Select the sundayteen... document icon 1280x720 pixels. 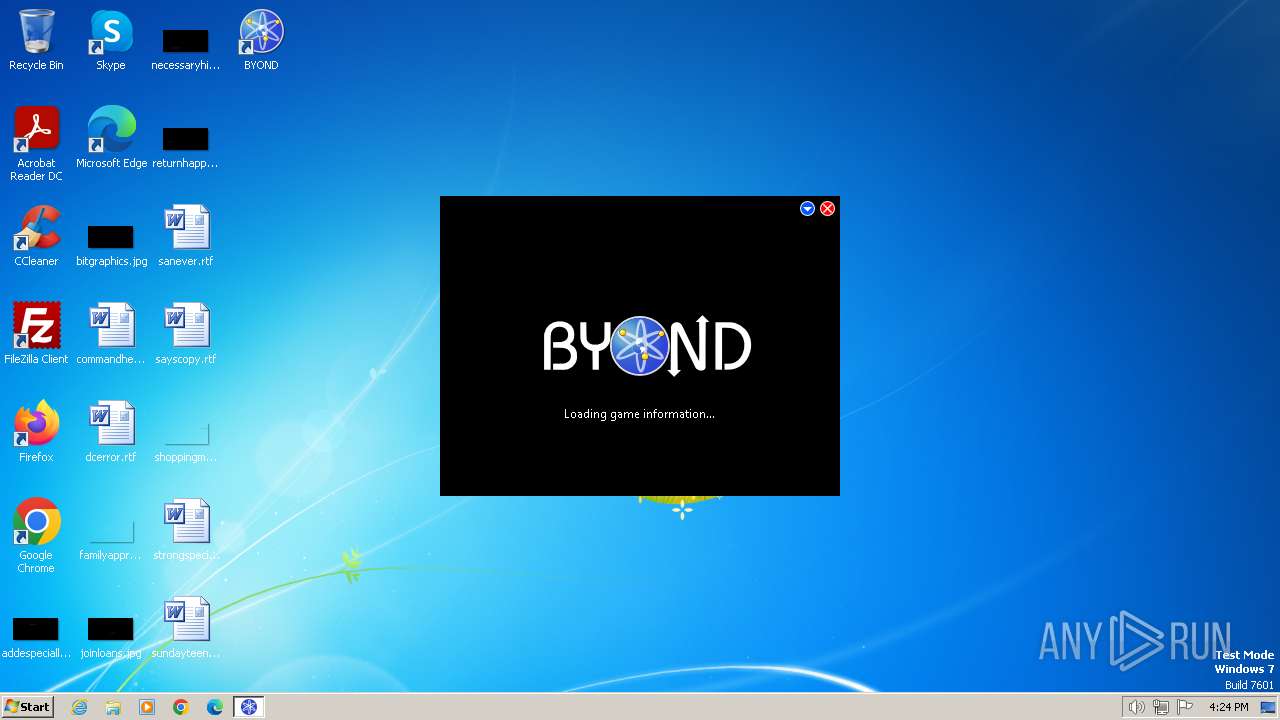tap(186, 628)
